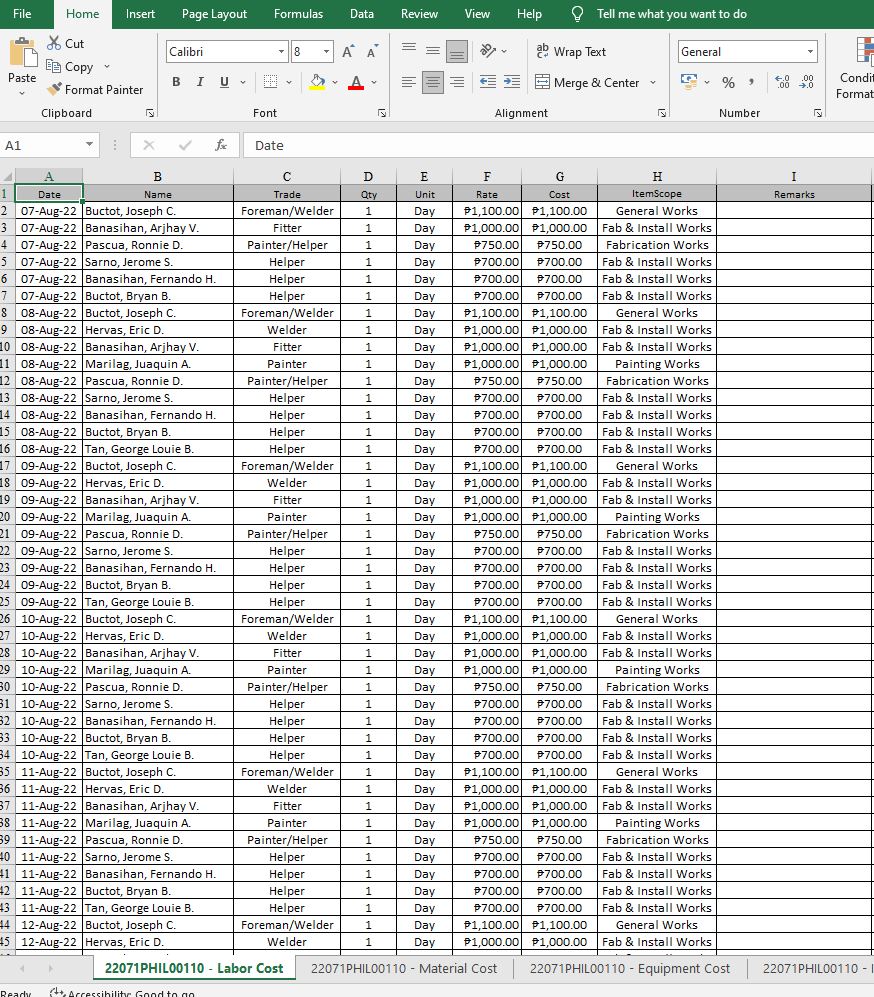Expand the Name Box dropdown arrow

(90, 145)
